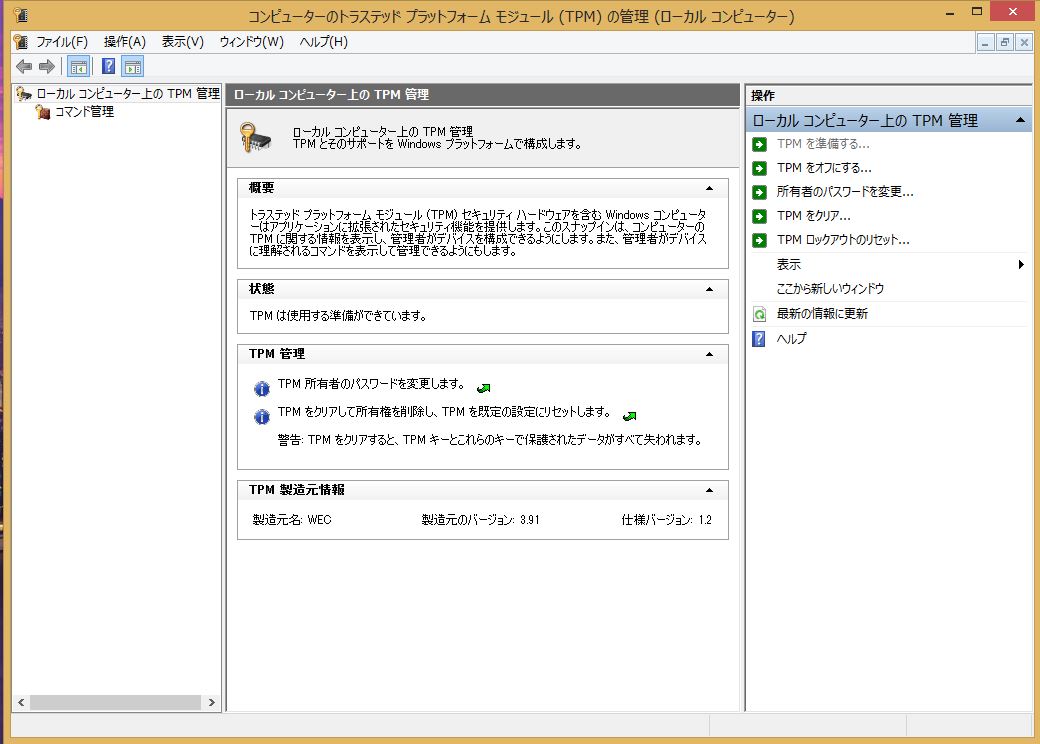
Task: Toggle the show/hide action pane toolbar icon
Action: 133,66
